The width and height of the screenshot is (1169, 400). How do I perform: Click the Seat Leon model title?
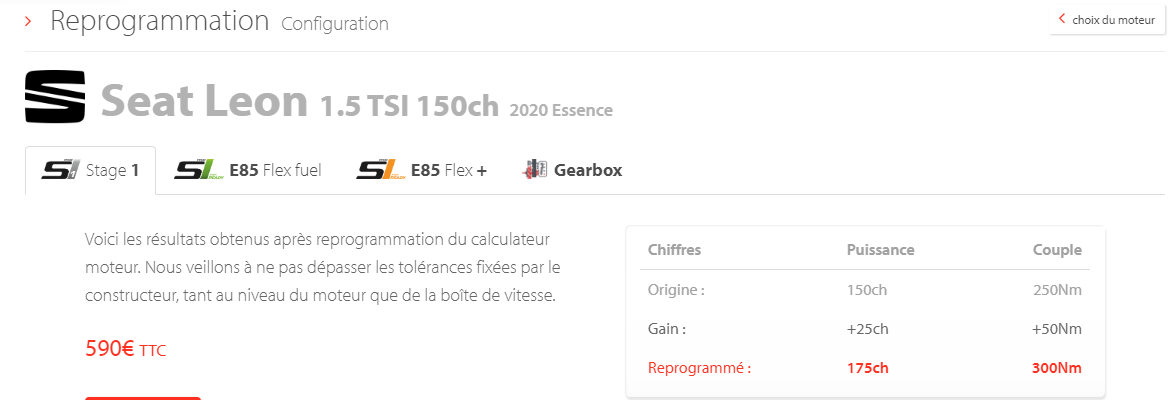204,101
